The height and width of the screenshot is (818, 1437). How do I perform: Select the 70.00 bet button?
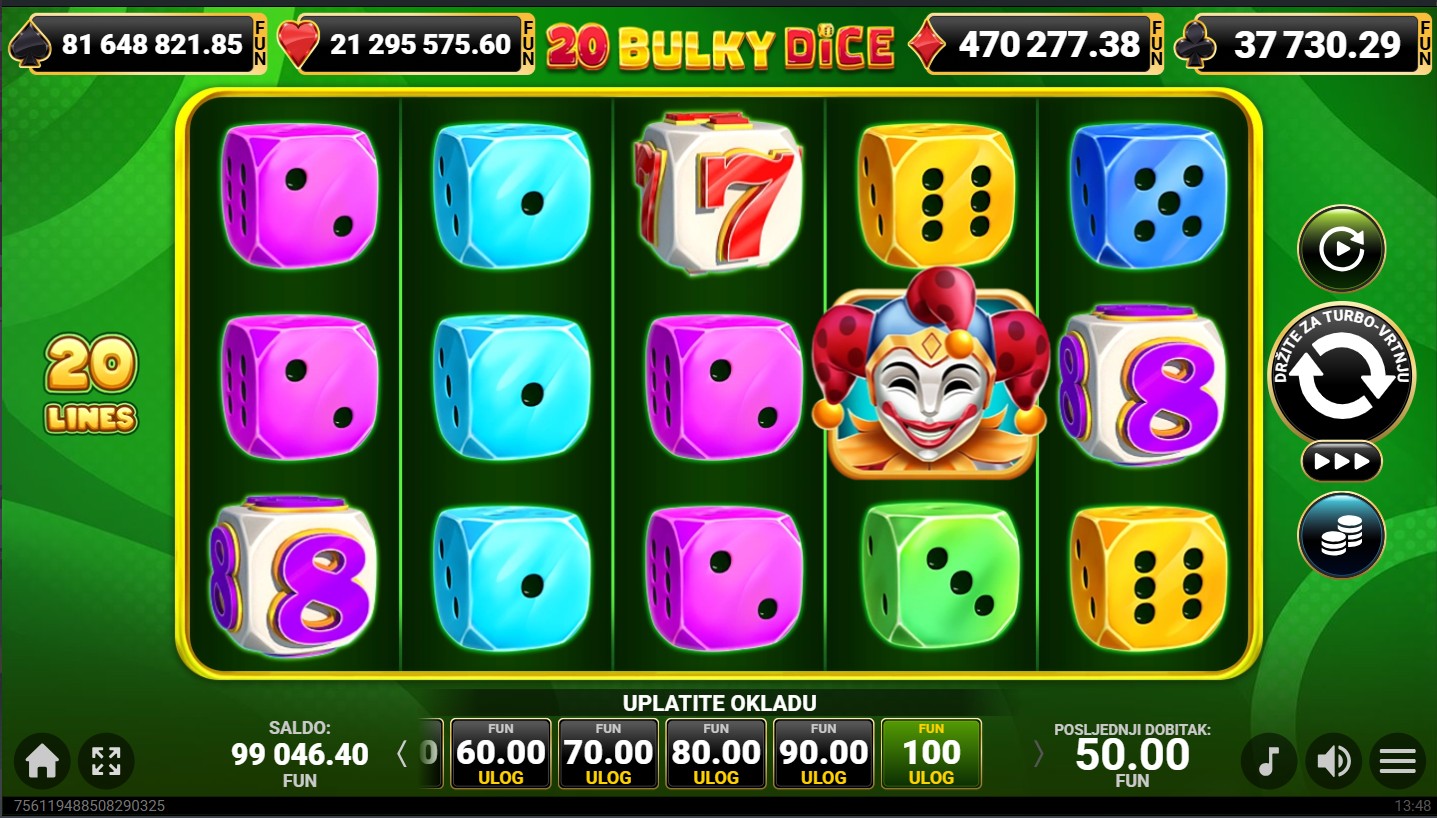(x=608, y=753)
